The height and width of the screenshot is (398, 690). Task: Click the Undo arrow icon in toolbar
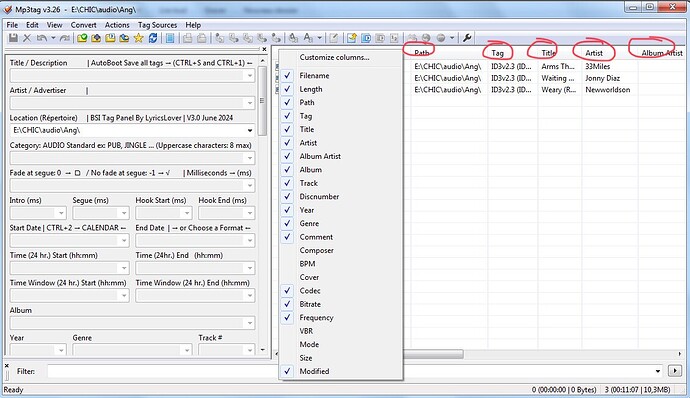tap(42, 38)
